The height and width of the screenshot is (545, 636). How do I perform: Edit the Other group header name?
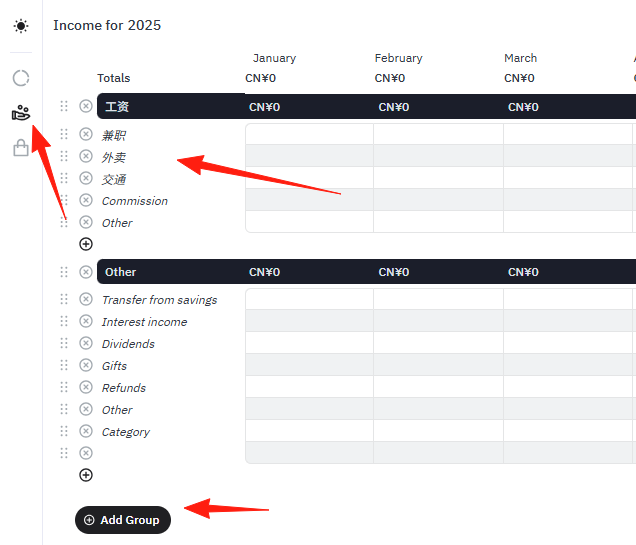(x=120, y=272)
